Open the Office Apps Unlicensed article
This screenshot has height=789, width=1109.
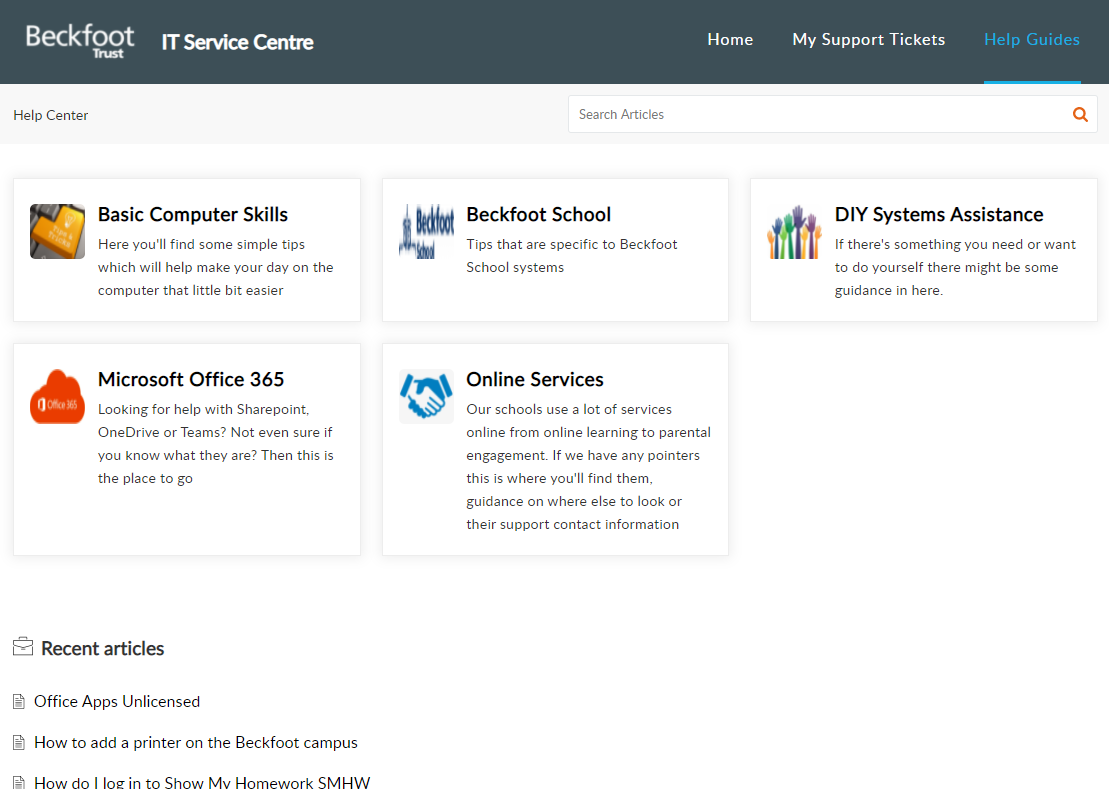pos(117,701)
